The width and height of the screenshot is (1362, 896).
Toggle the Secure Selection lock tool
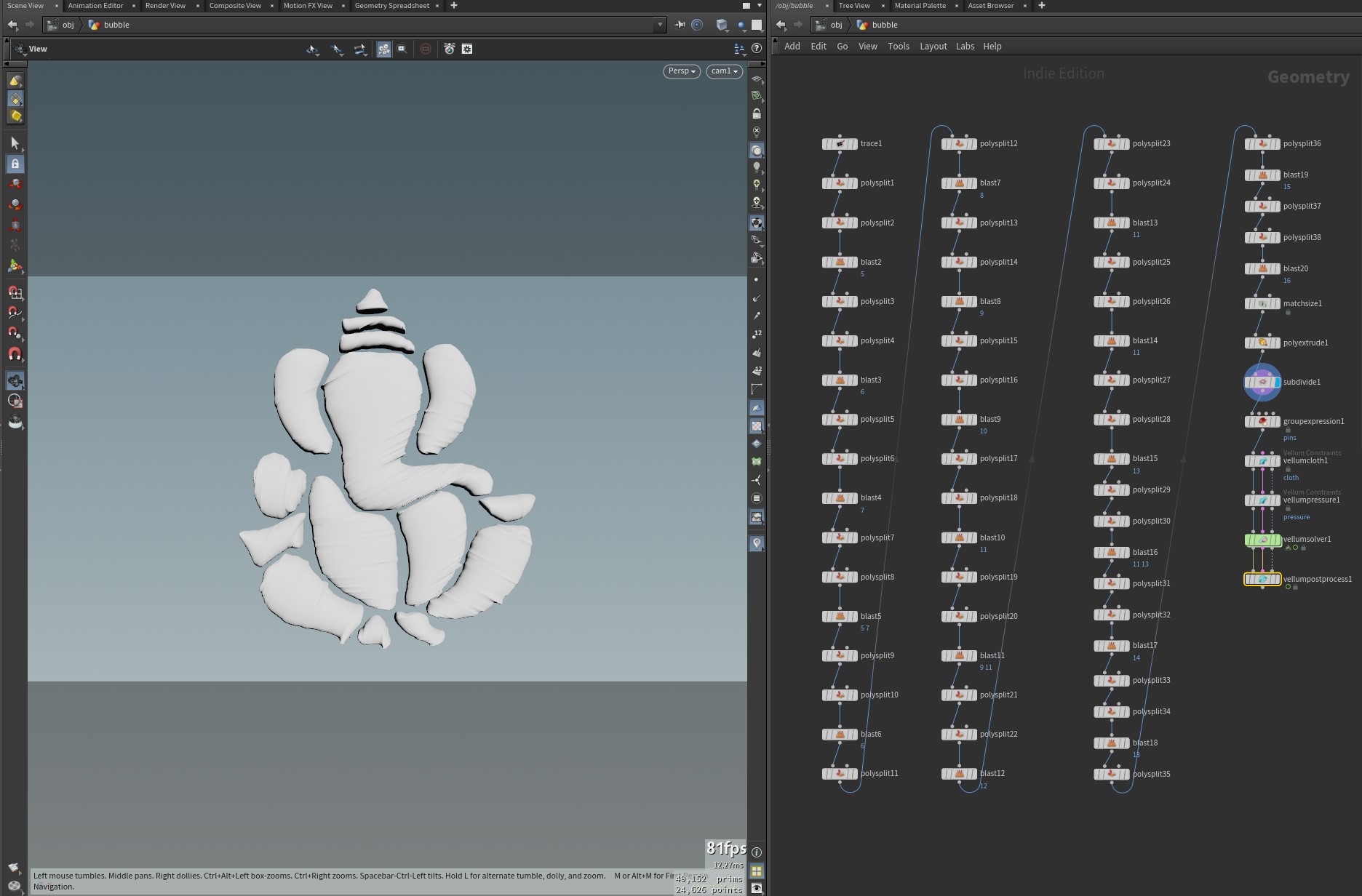click(x=15, y=164)
